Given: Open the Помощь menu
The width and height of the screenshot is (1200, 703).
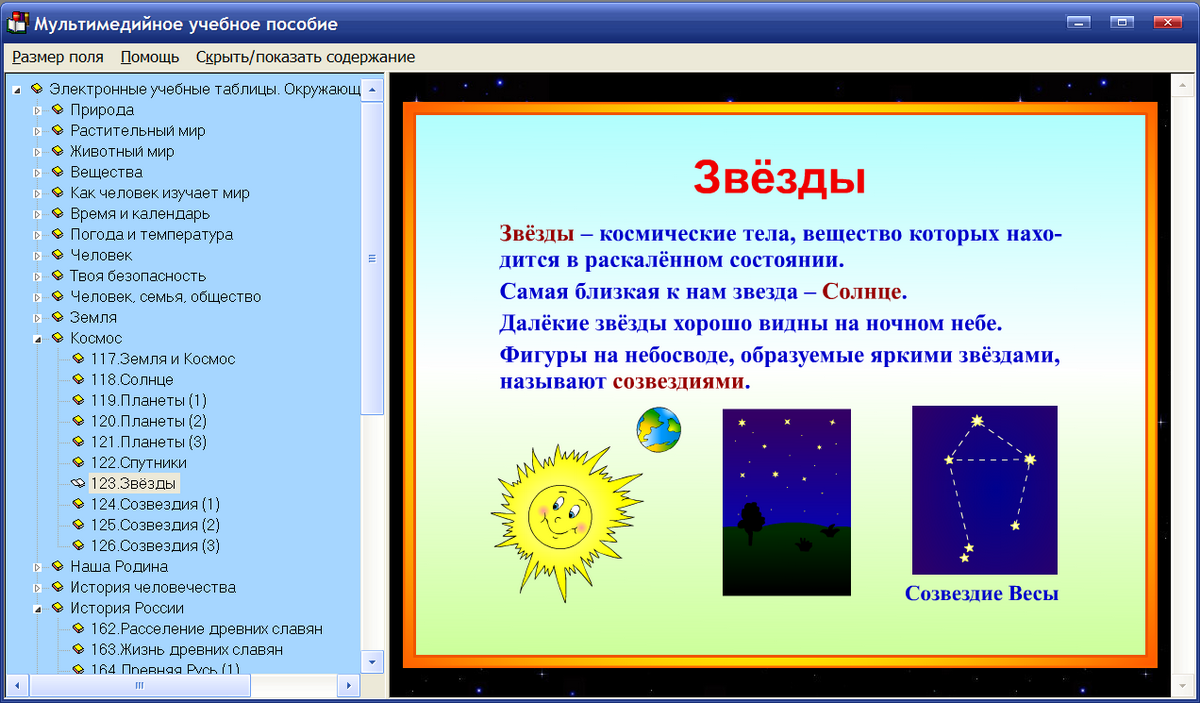Looking at the screenshot, I should tap(148, 57).
